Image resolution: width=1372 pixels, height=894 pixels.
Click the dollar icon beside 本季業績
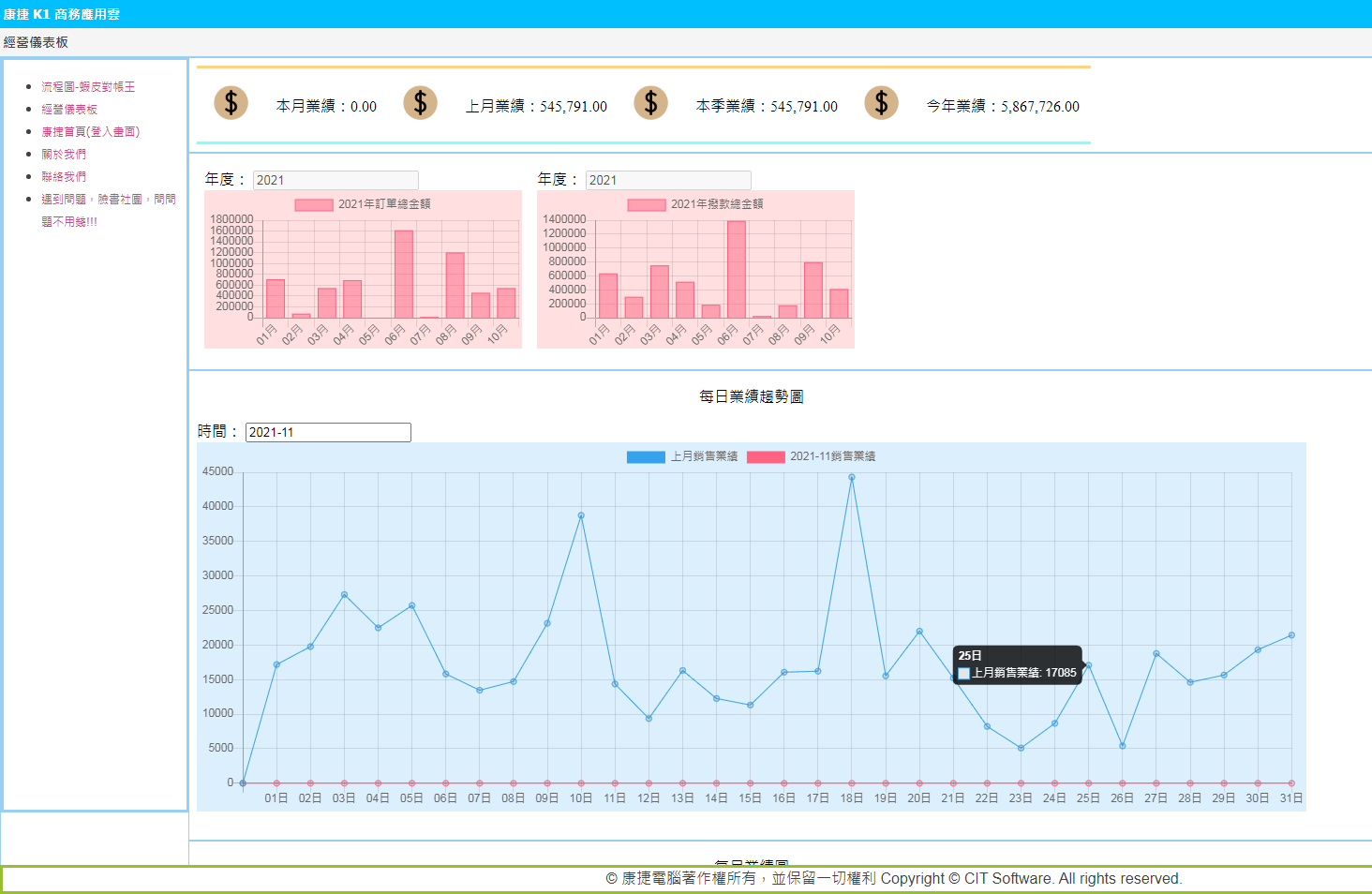click(x=650, y=103)
